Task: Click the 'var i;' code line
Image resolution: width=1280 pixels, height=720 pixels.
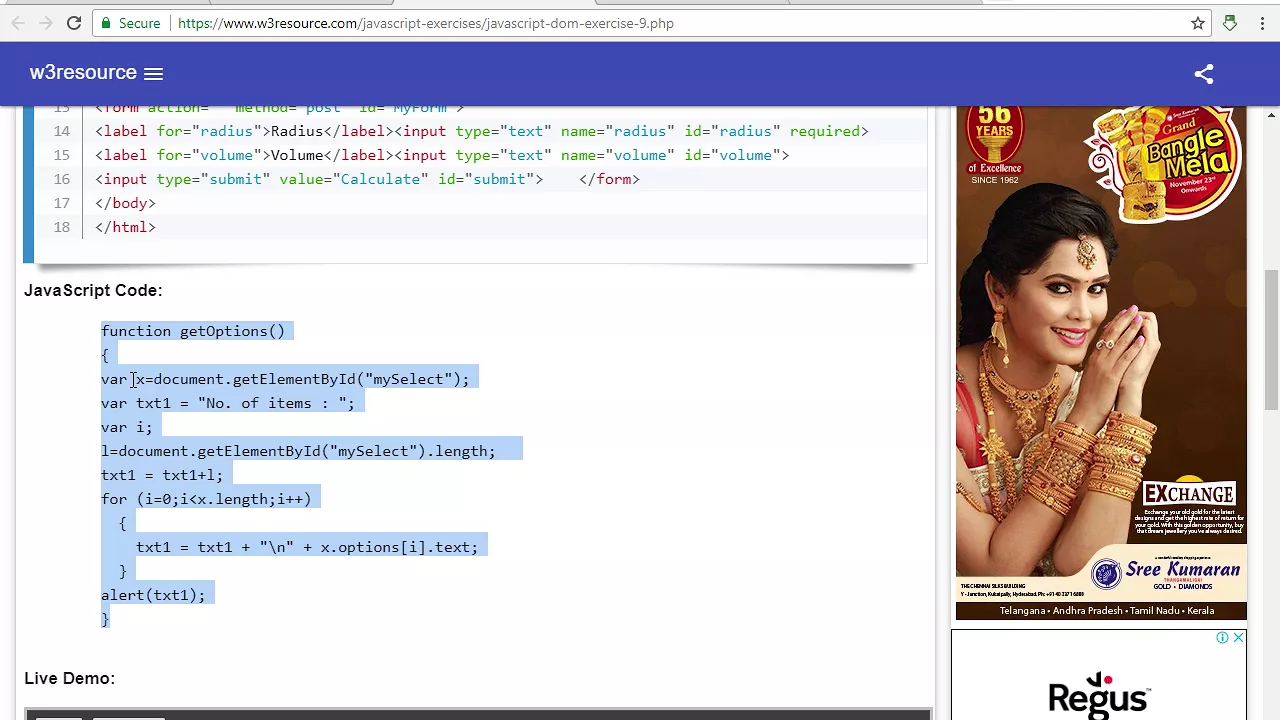Action: tap(127, 427)
